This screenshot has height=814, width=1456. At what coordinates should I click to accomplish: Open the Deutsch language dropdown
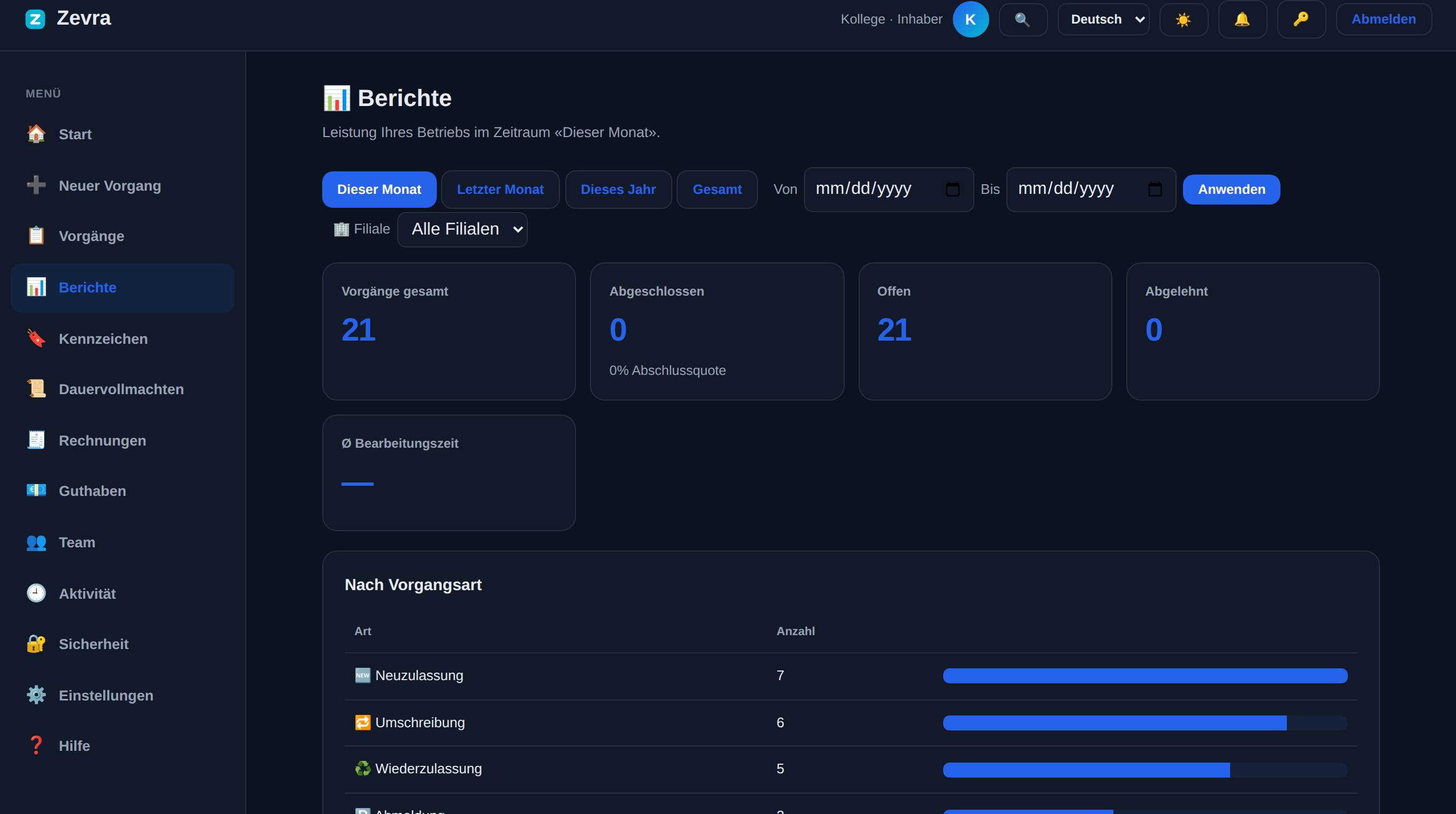1103,20
